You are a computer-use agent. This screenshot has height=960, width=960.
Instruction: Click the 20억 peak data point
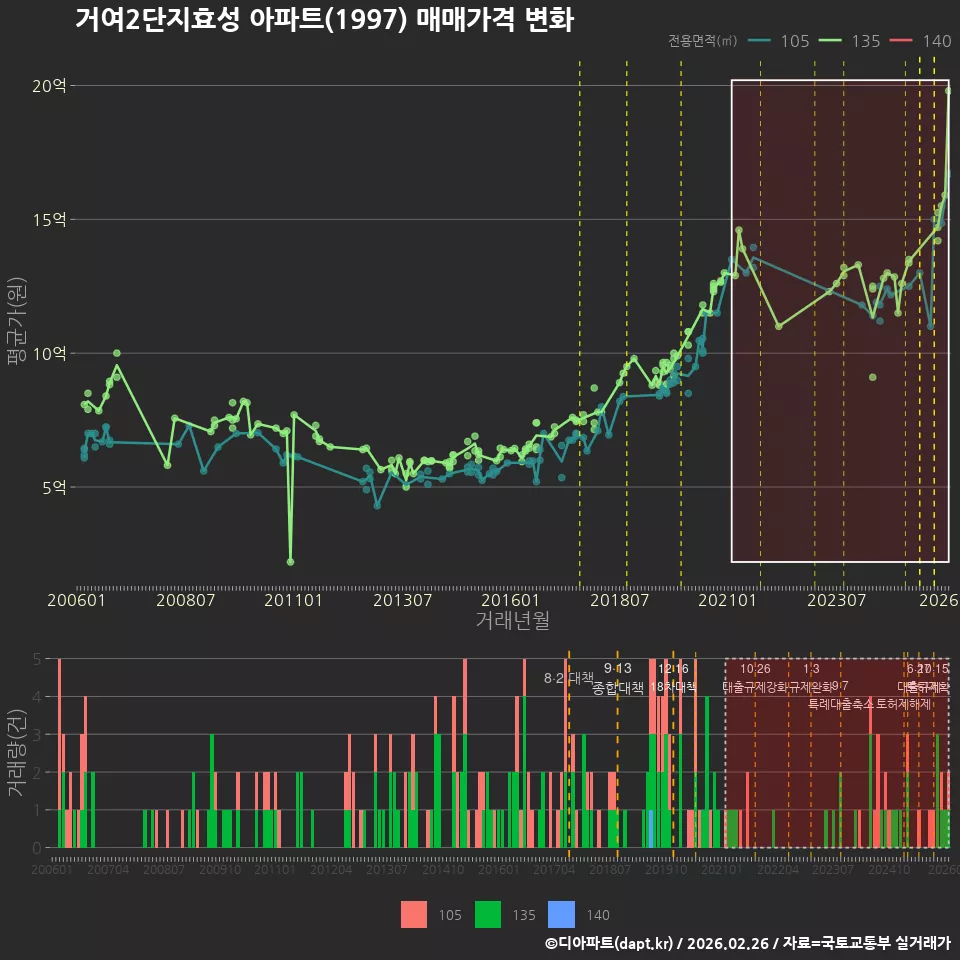pos(948,91)
